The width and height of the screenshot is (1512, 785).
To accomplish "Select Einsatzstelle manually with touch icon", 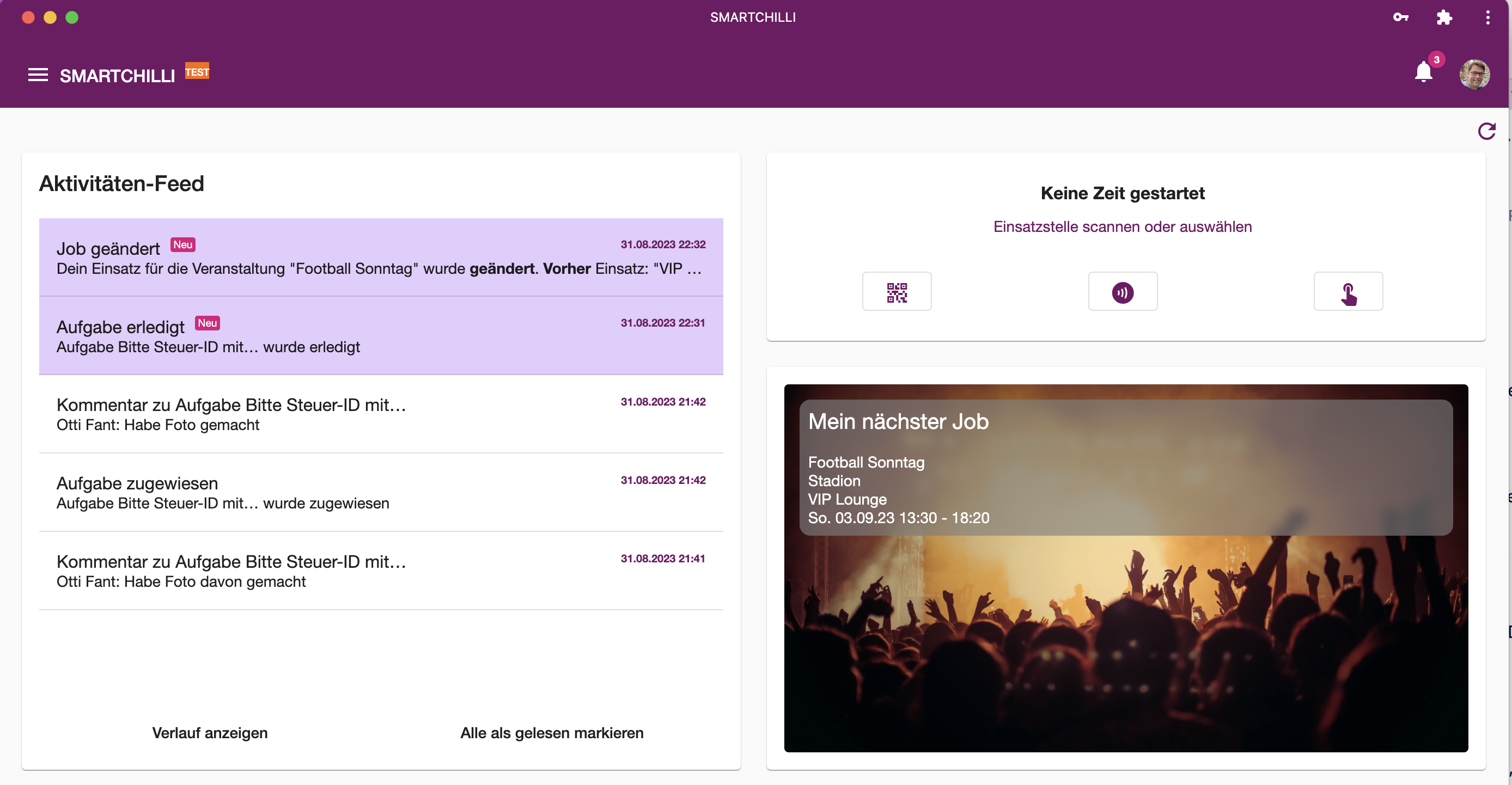I will coord(1348,292).
